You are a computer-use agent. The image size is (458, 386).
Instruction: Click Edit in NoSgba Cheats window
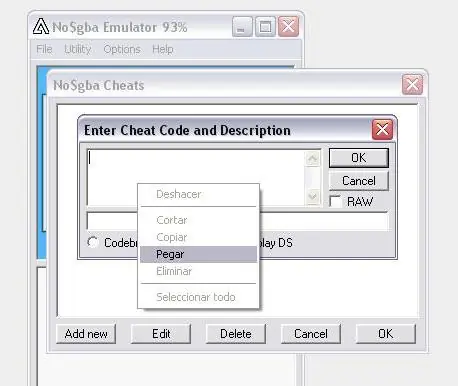(x=161, y=334)
